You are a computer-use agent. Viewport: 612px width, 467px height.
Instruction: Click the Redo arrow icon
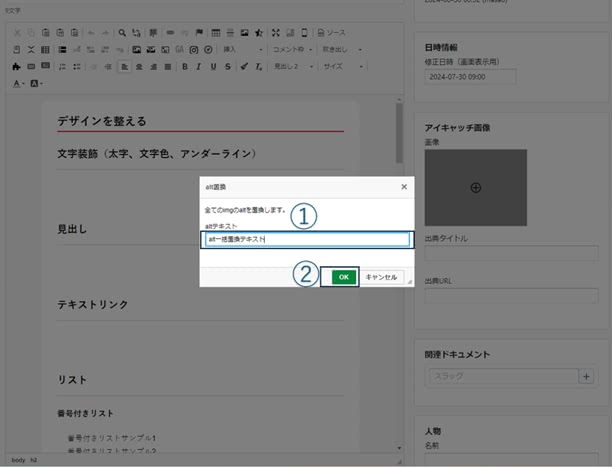coord(105,33)
